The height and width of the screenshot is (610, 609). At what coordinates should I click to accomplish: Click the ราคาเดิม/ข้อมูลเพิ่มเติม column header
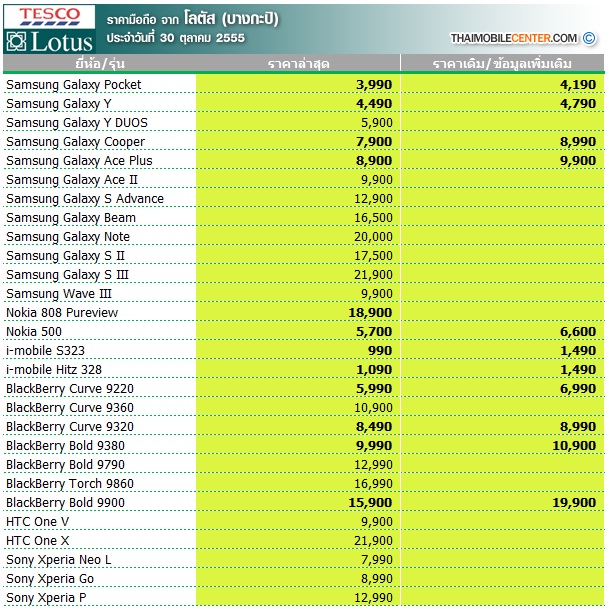click(502, 63)
